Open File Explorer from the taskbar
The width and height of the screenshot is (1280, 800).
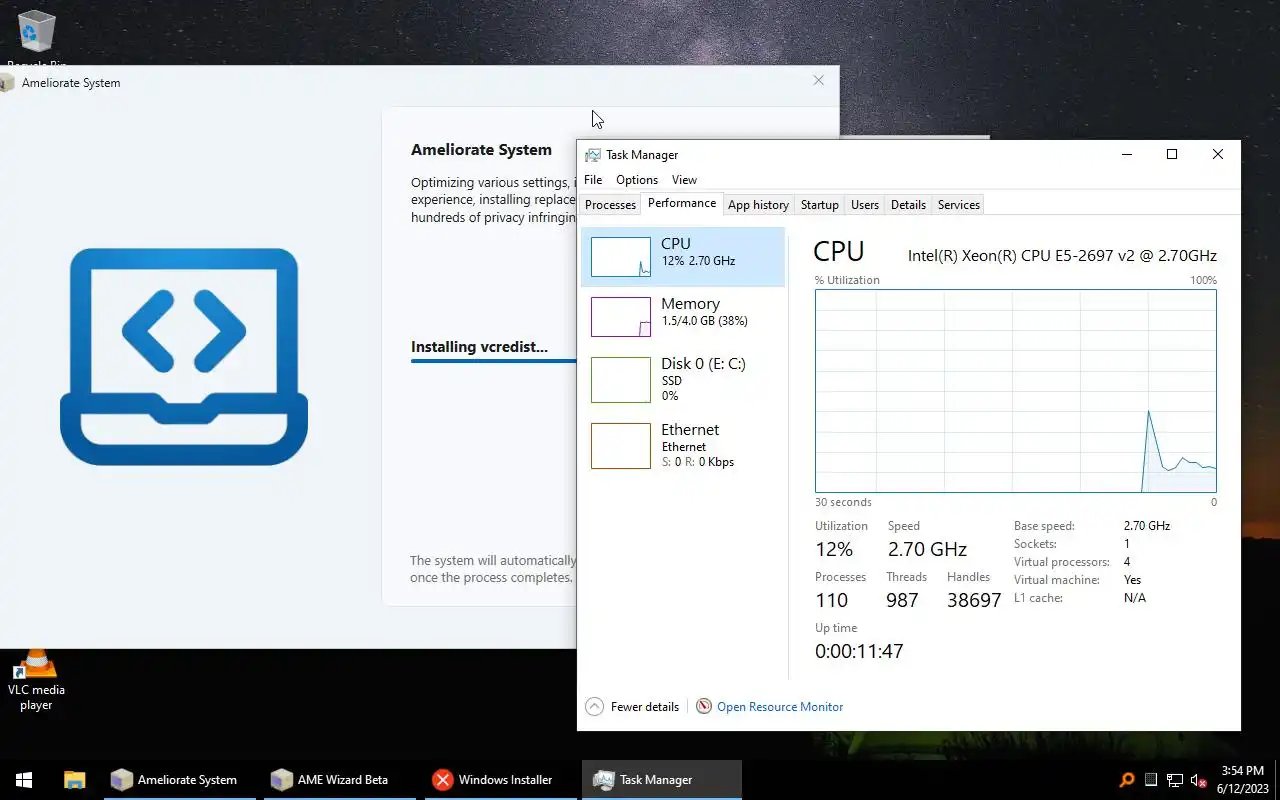coord(74,780)
